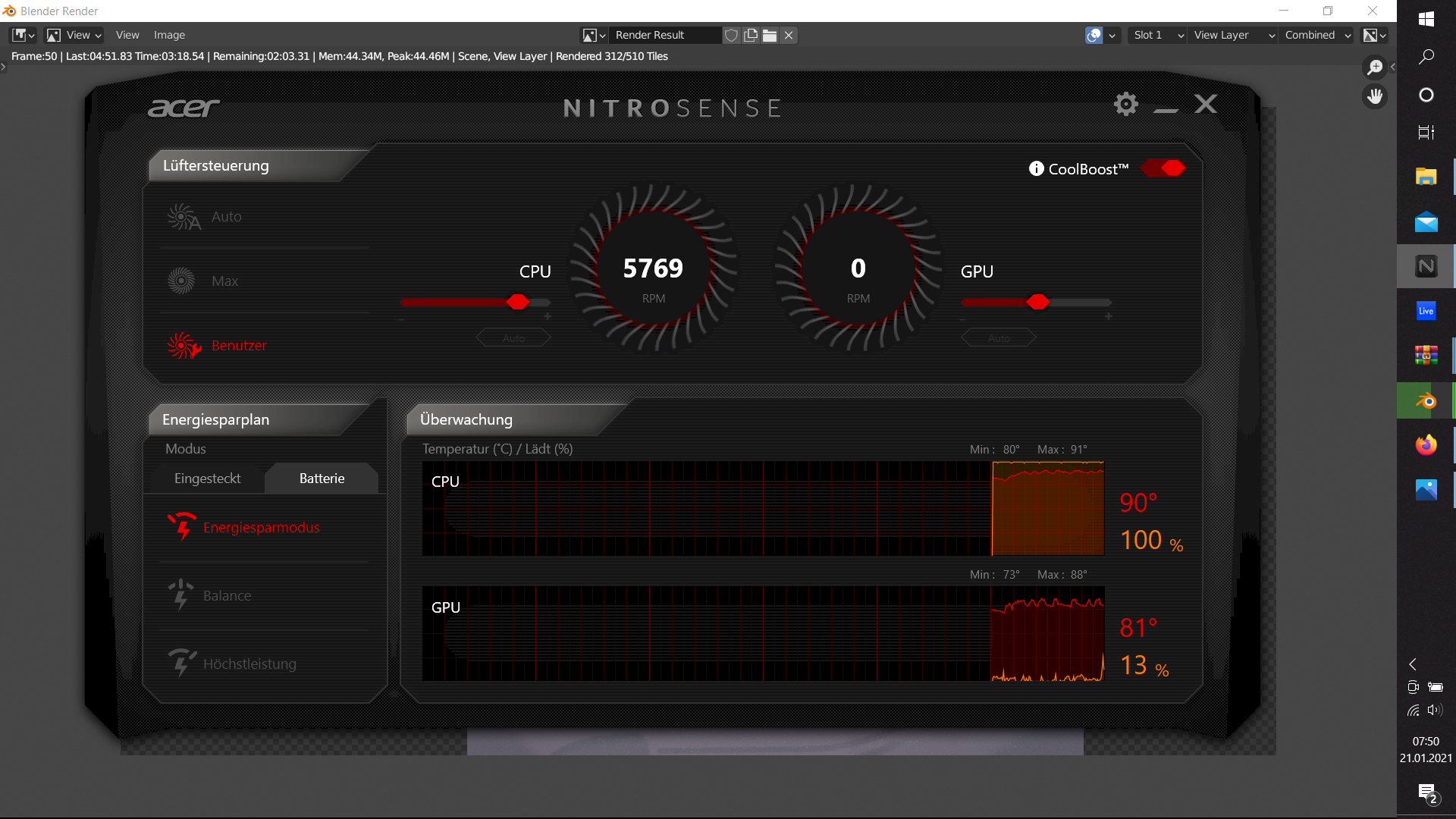Open the Windows Start menu
The image size is (1456, 819).
(x=1426, y=19)
